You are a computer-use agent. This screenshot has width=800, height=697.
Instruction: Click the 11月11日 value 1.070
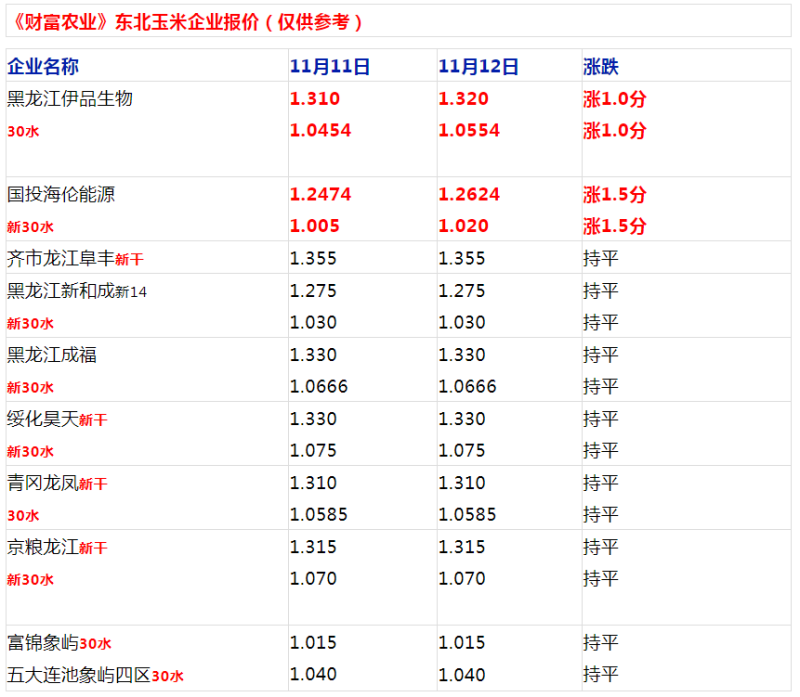pyautogui.click(x=313, y=579)
